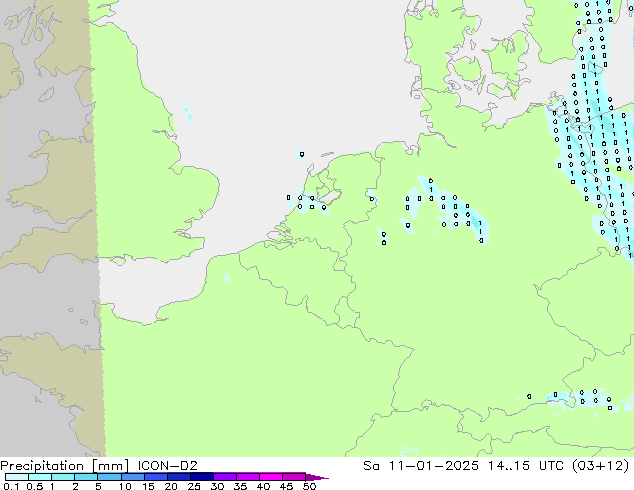Click the 0.5–1 mm legend swatch

(40, 477)
